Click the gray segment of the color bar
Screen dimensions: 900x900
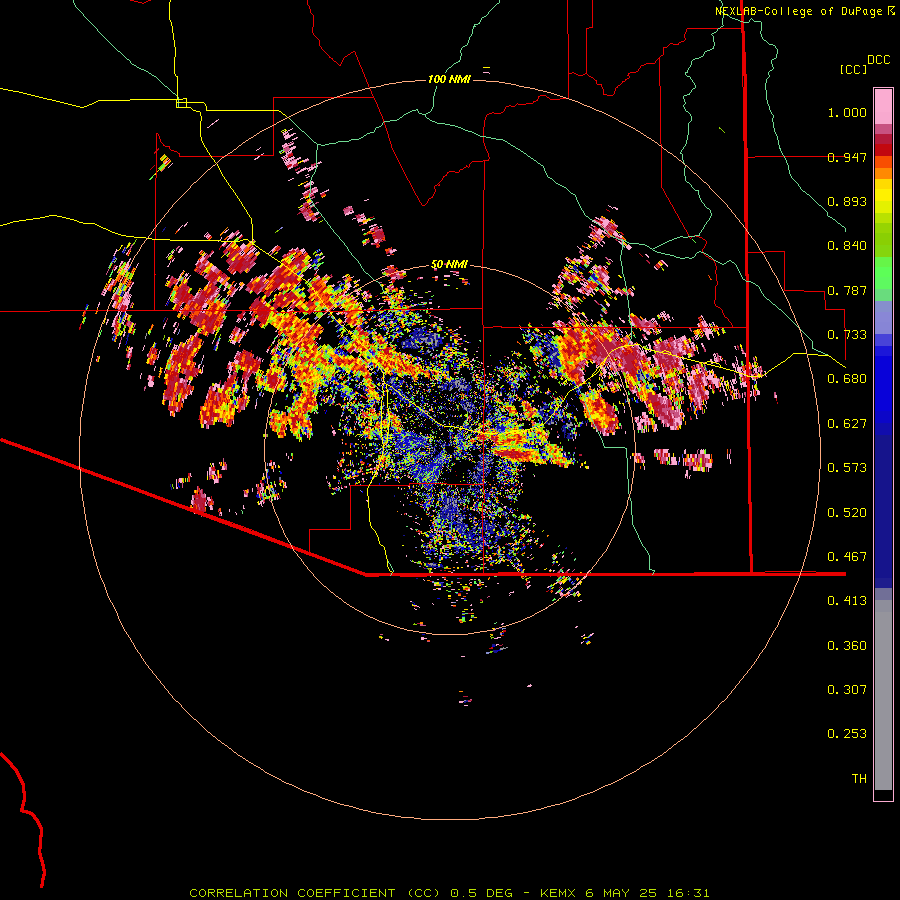pos(883,695)
